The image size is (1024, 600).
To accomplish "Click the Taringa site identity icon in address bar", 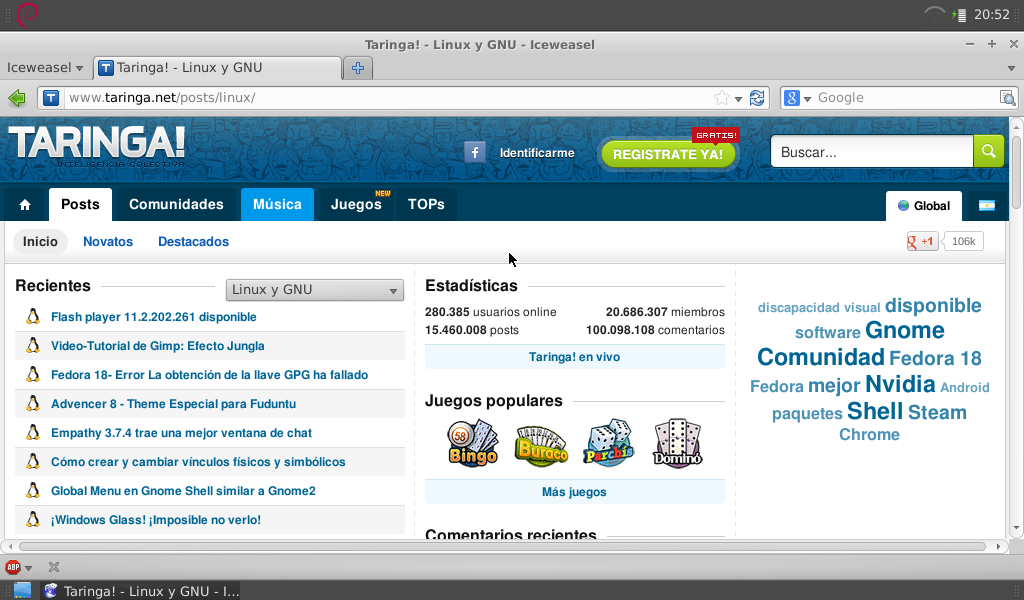I will coord(51,98).
